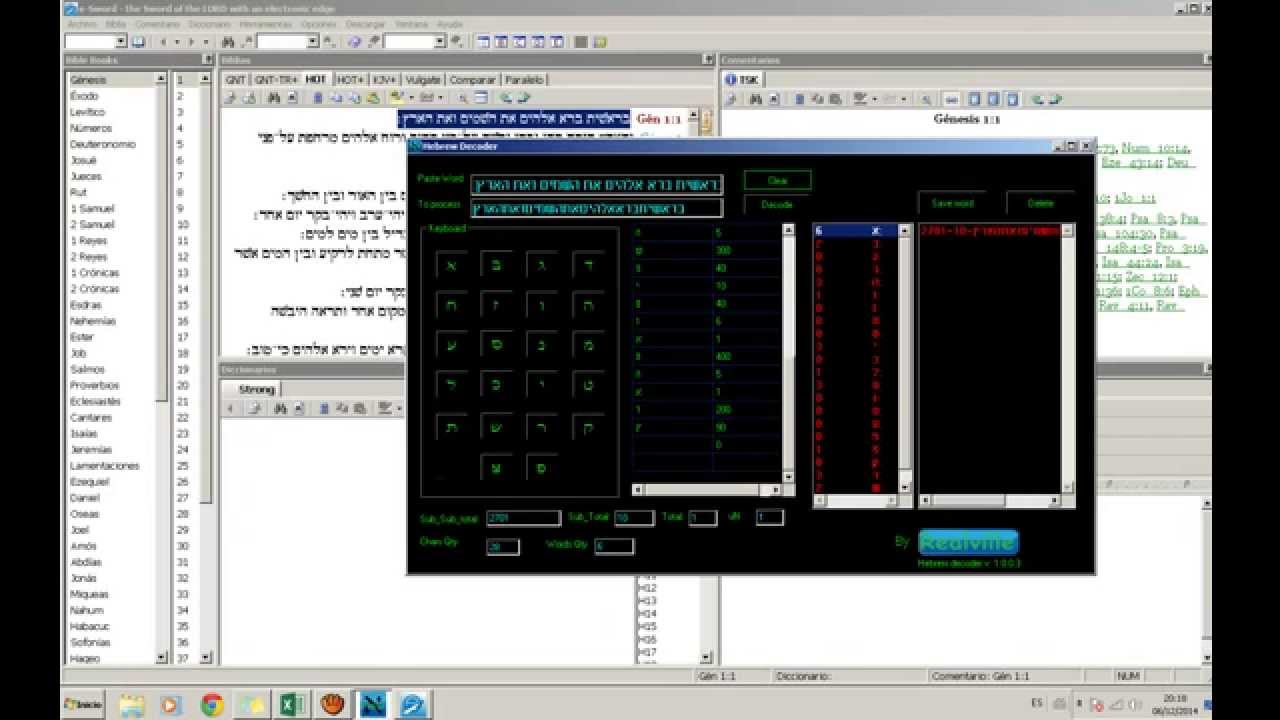The height and width of the screenshot is (720, 1280).
Task: Switch to the KJV+ Bible tab
Action: coord(385,79)
